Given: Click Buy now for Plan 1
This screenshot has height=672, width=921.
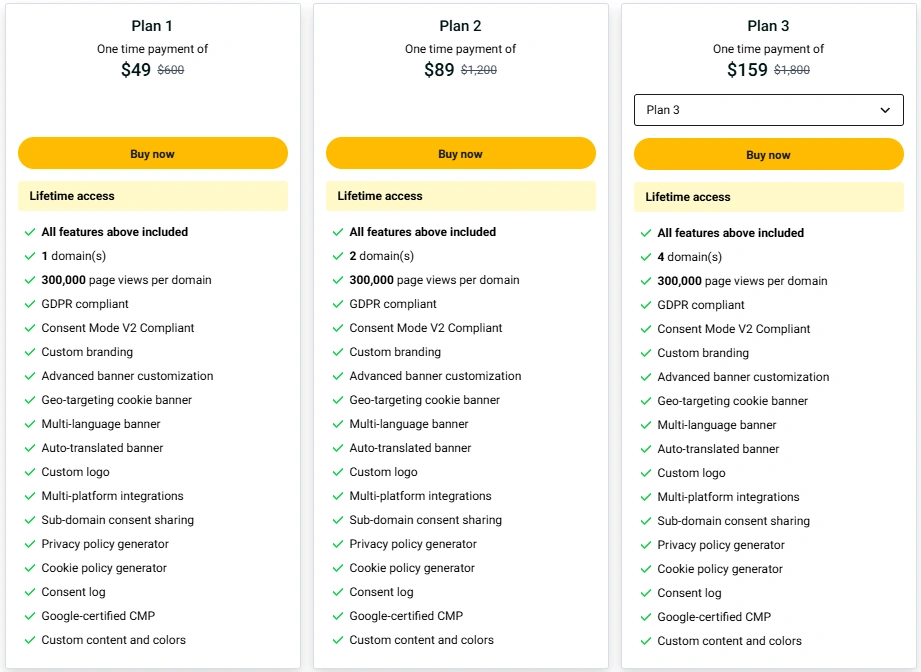Looking at the screenshot, I should pyautogui.click(x=153, y=153).
